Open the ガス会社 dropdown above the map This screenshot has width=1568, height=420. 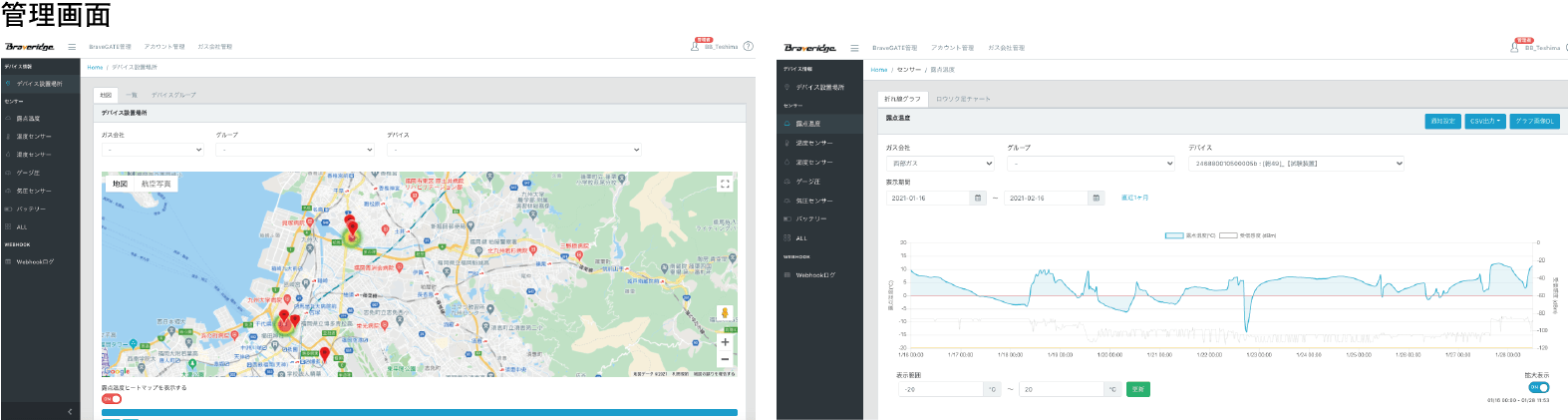tap(153, 150)
